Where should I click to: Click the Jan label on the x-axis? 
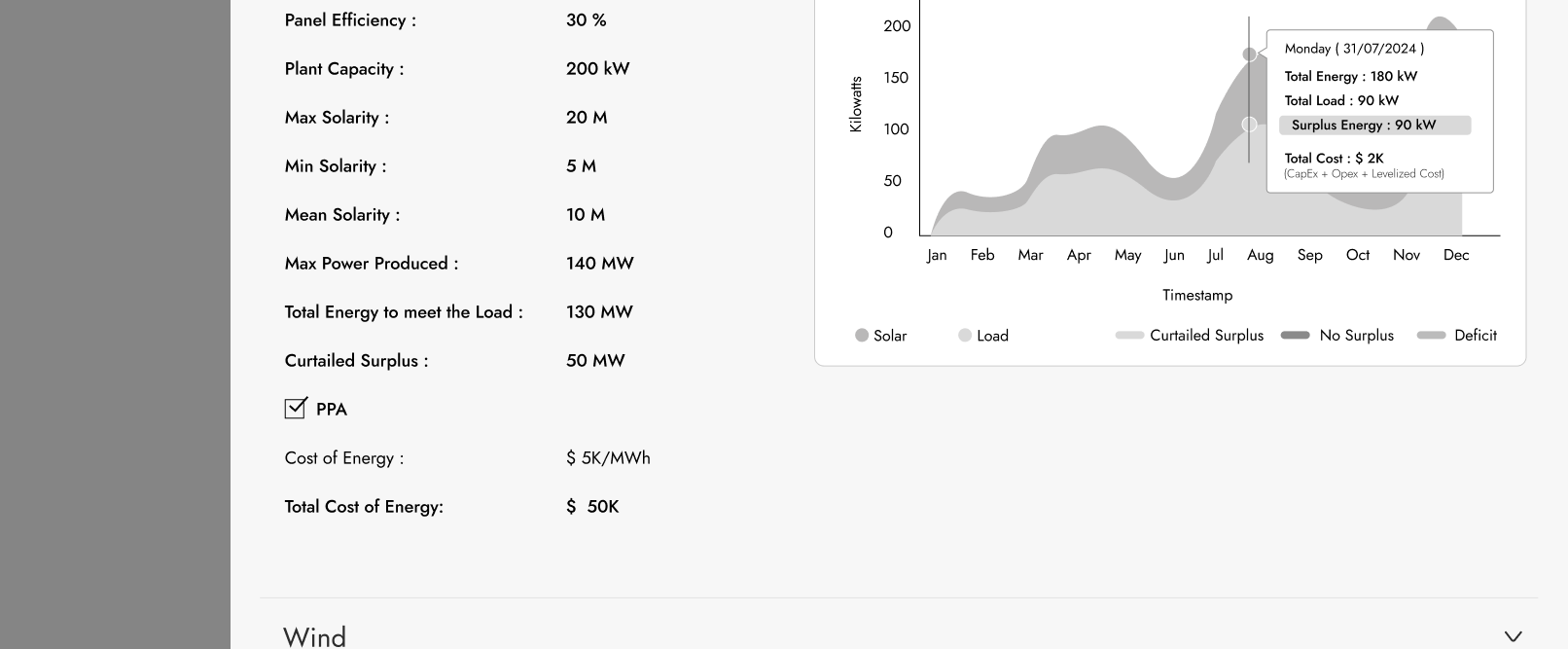point(937,255)
